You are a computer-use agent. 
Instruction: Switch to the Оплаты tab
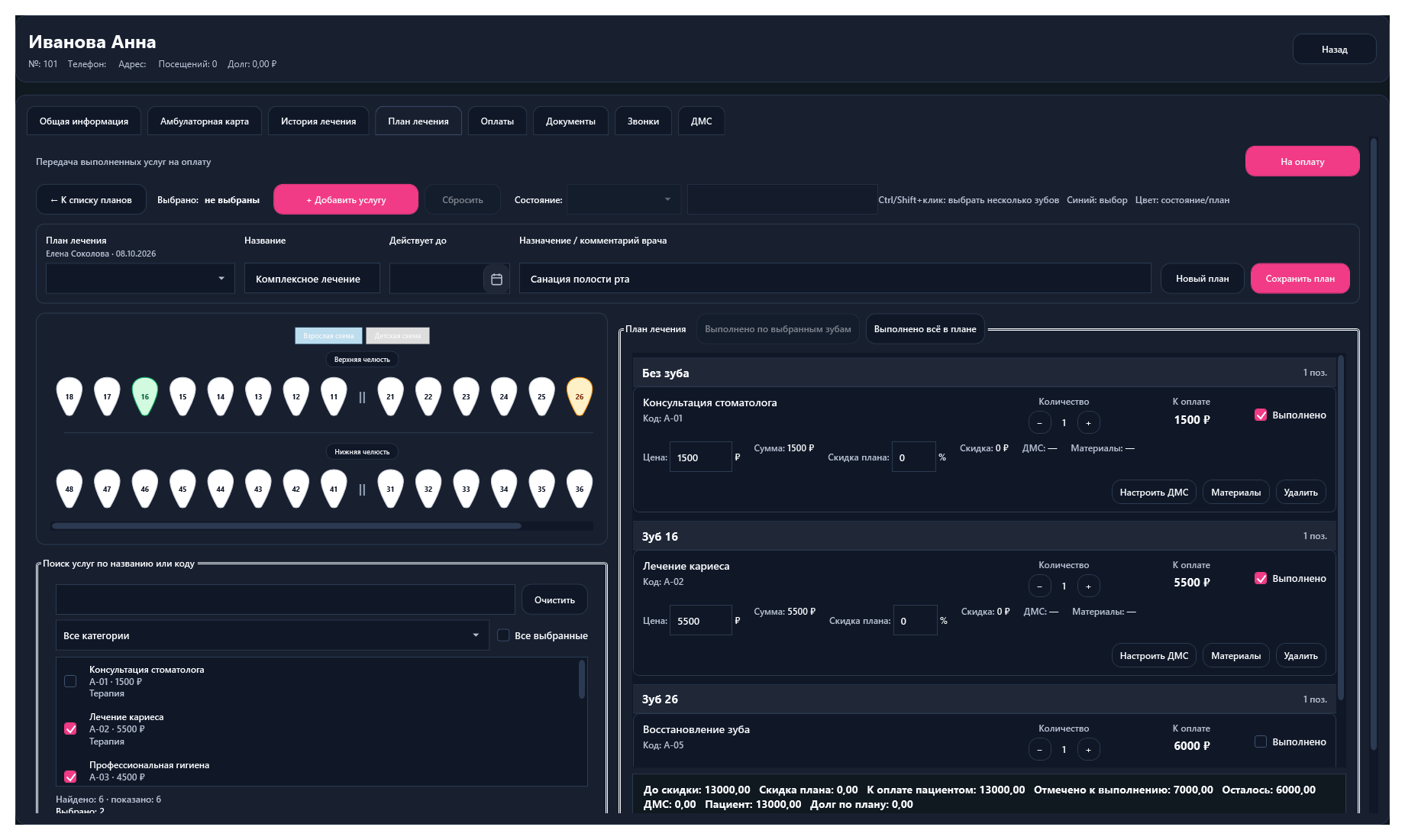click(x=497, y=121)
